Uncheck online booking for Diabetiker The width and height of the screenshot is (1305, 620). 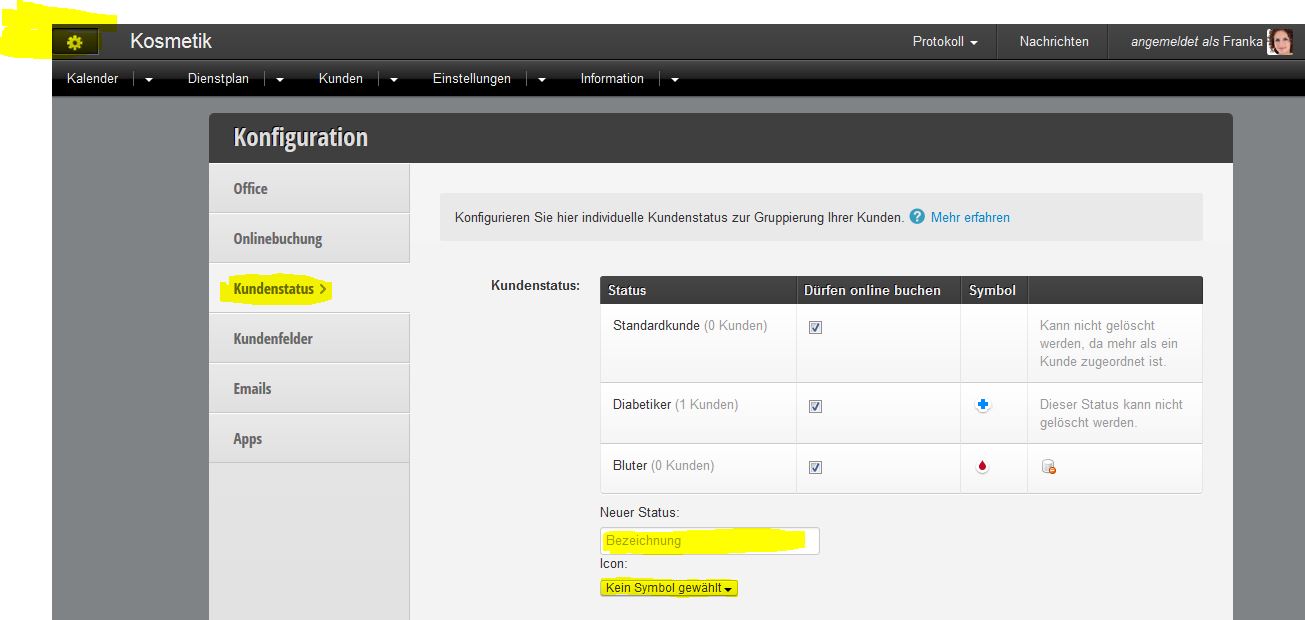[x=815, y=406]
